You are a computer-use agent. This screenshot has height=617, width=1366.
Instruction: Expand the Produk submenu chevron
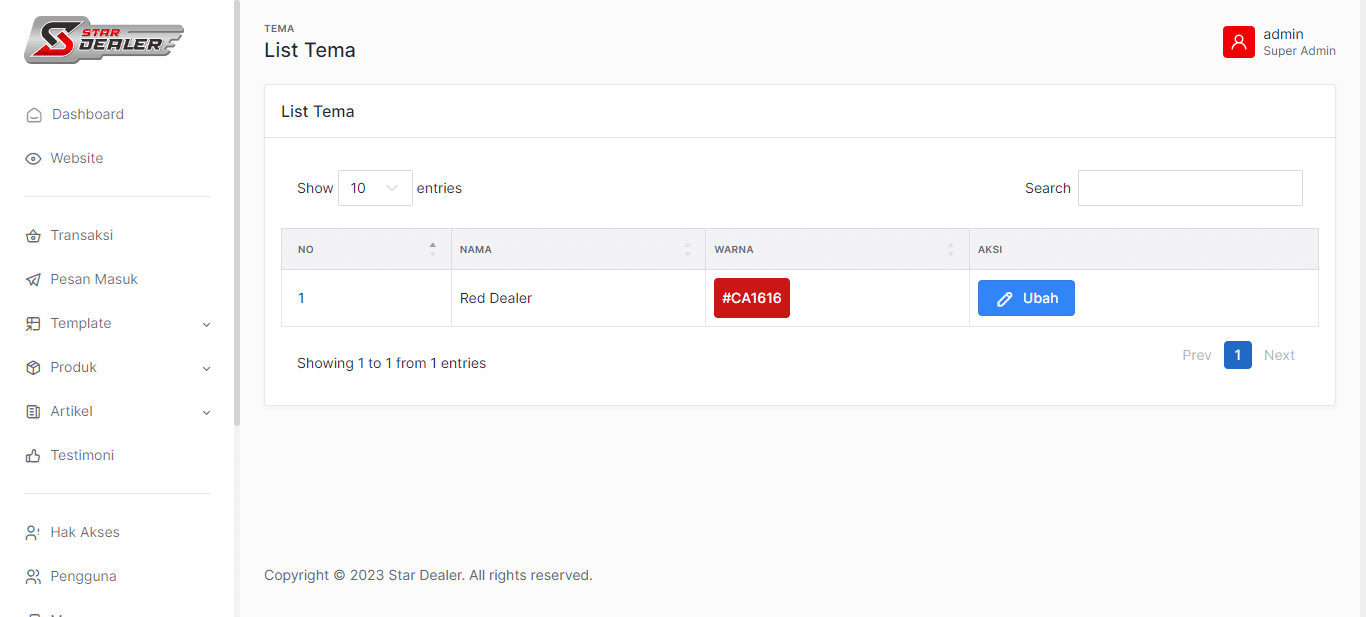tap(206, 368)
